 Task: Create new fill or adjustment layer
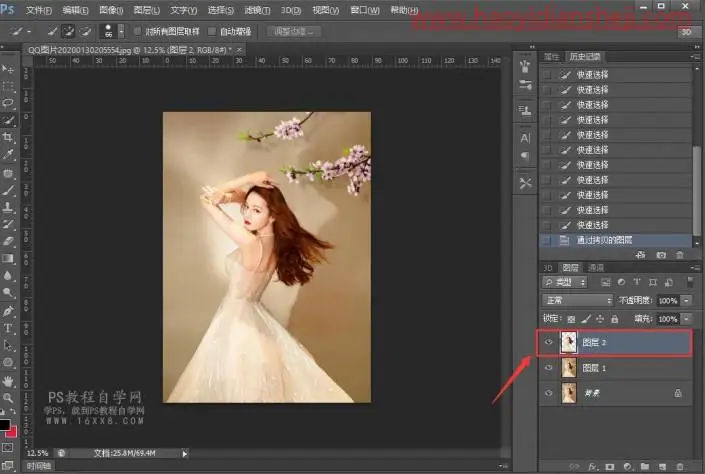click(628, 467)
